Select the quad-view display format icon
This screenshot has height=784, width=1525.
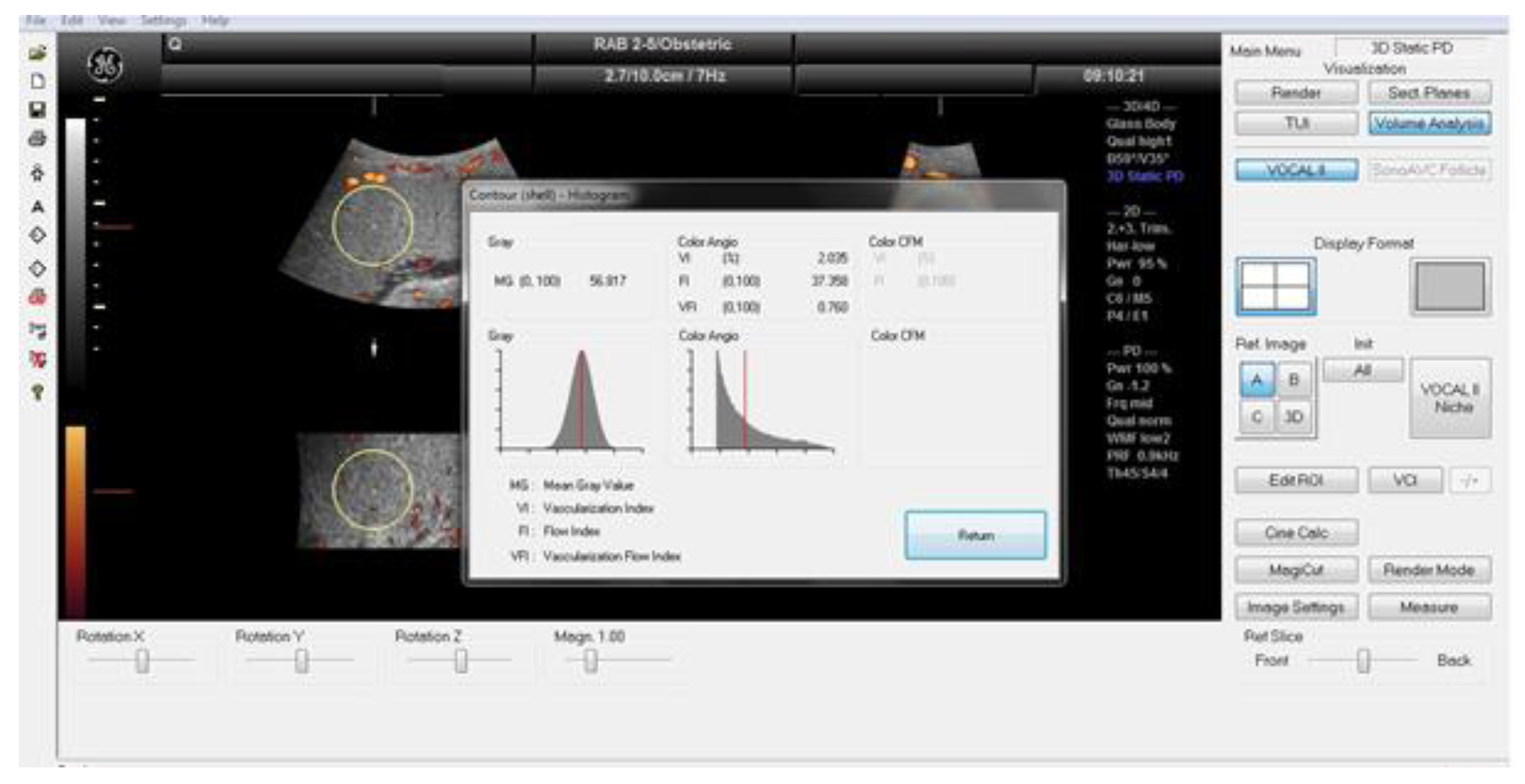pos(1276,287)
